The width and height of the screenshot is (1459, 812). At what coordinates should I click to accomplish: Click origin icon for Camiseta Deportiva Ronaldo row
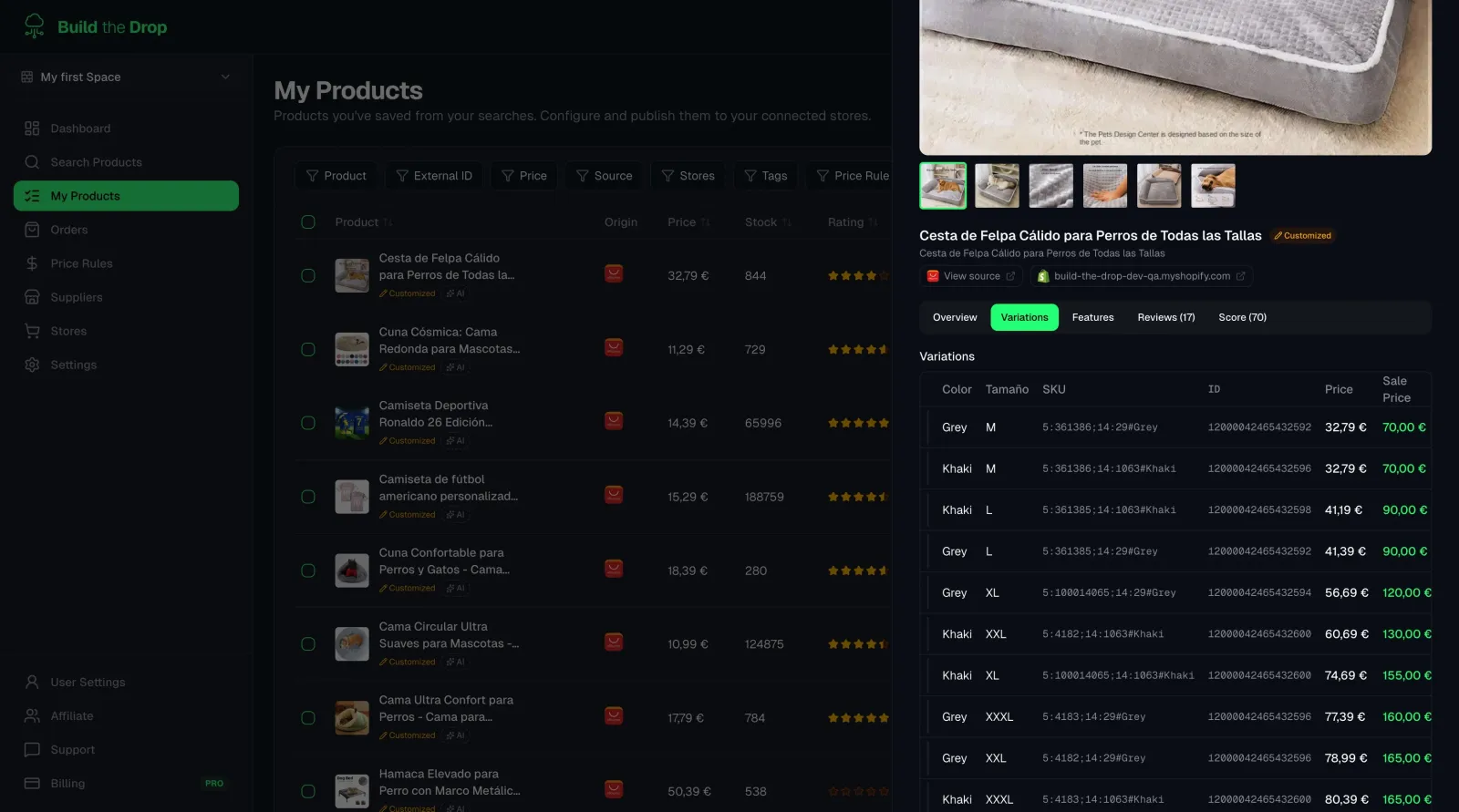pyautogui.click(x=614, y=421)
